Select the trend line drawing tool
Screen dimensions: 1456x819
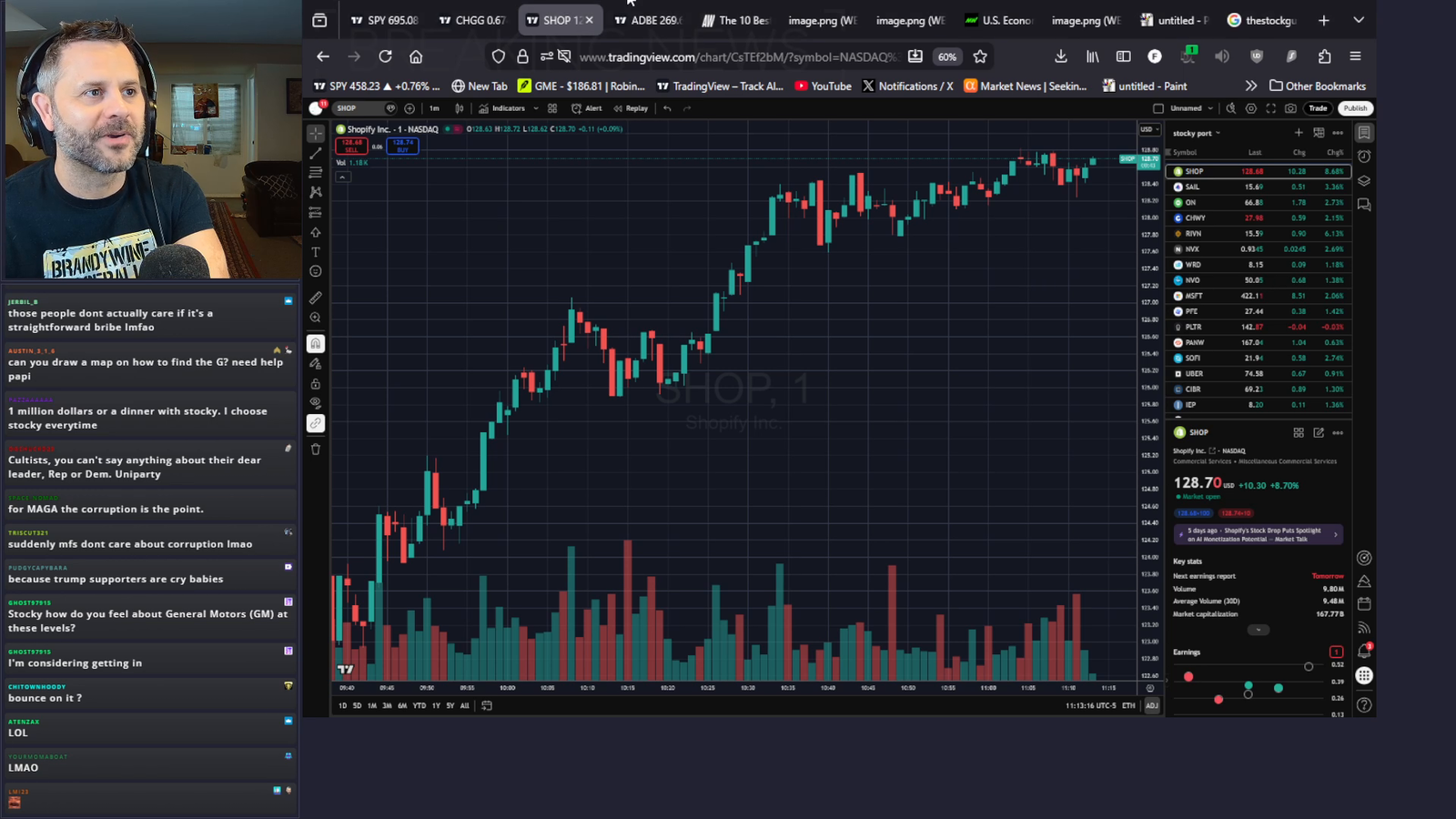tap(316, 153)
